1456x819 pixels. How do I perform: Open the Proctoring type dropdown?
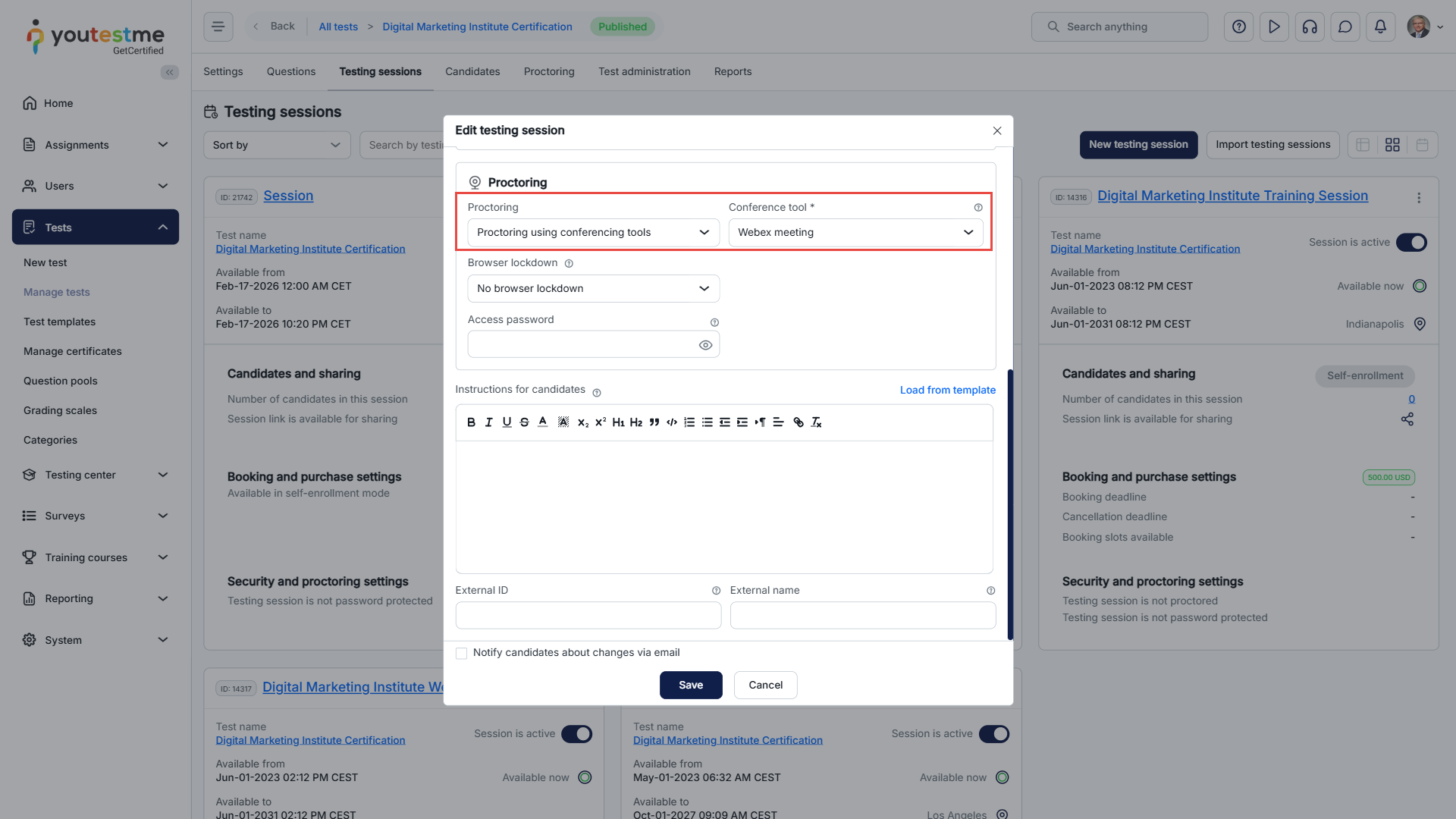point(593,233)
